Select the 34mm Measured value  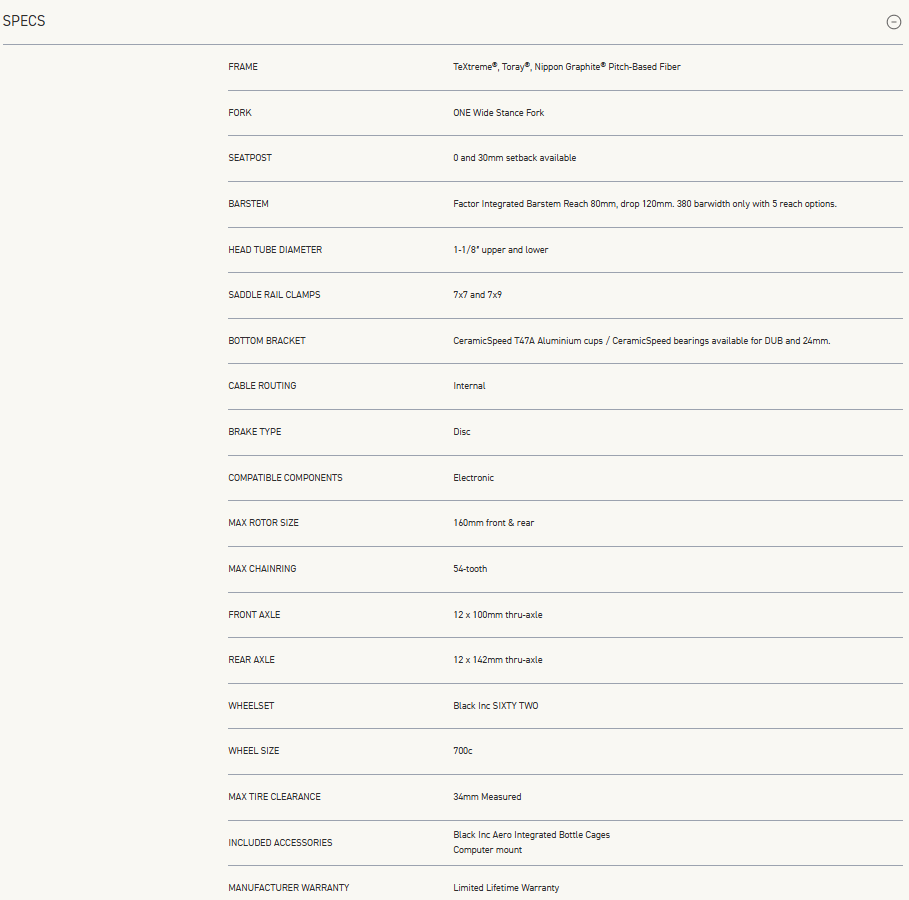[x=487, y=796]
